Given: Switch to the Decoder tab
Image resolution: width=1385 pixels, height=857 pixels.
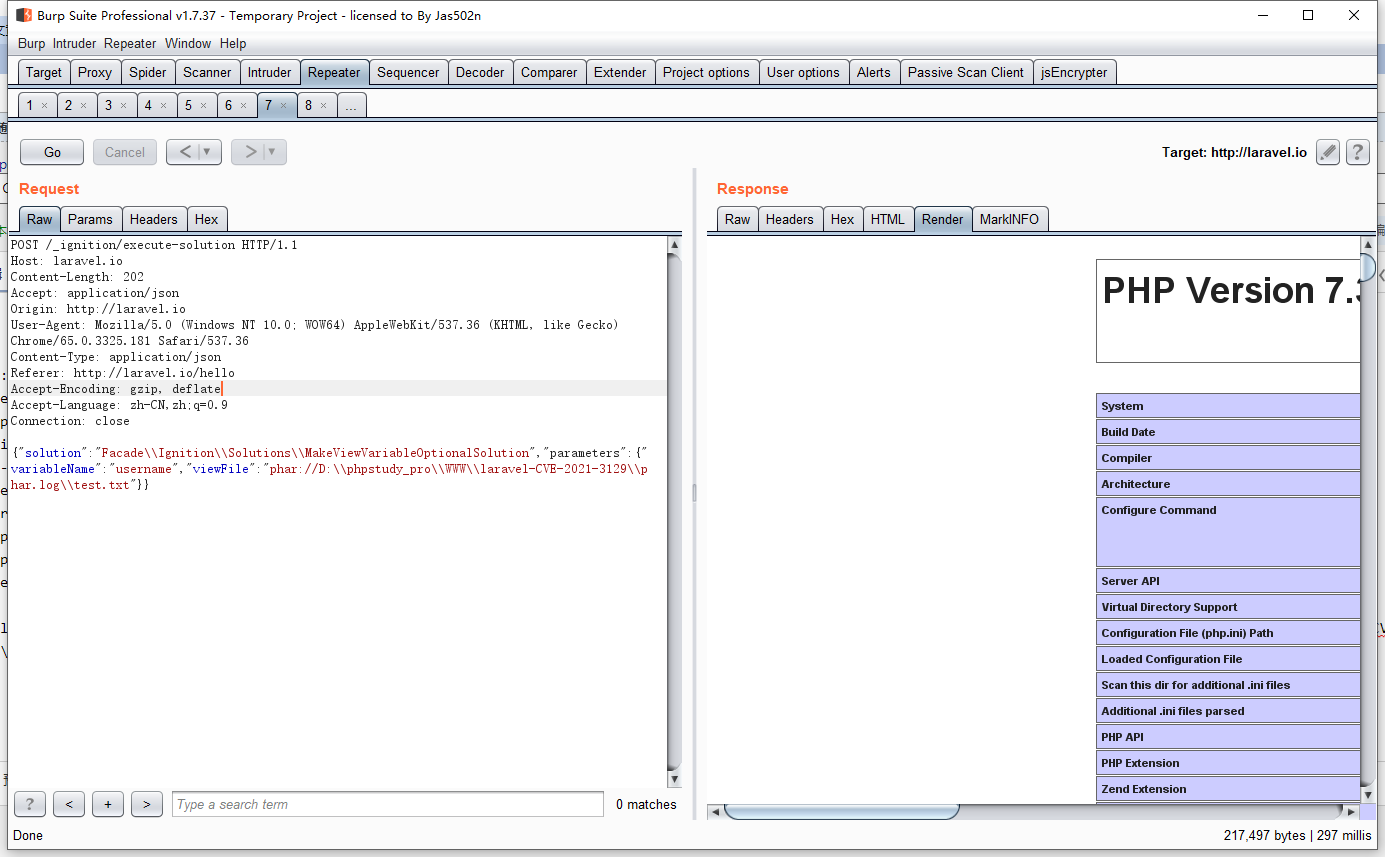Looking at the screenshot, I should [480, 72].
